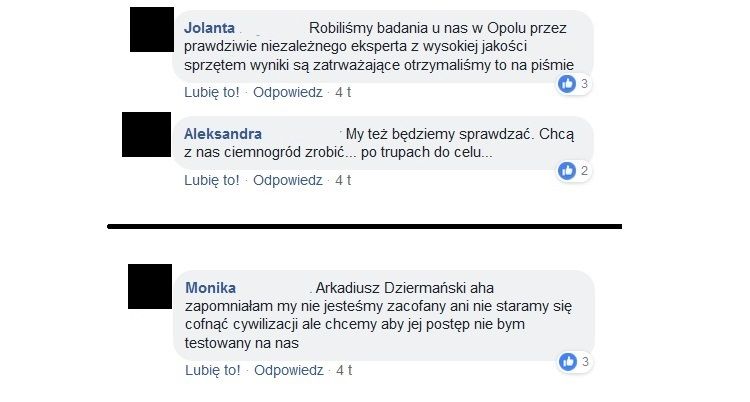Open Jolanta's profile via her name

coord(210,27)
